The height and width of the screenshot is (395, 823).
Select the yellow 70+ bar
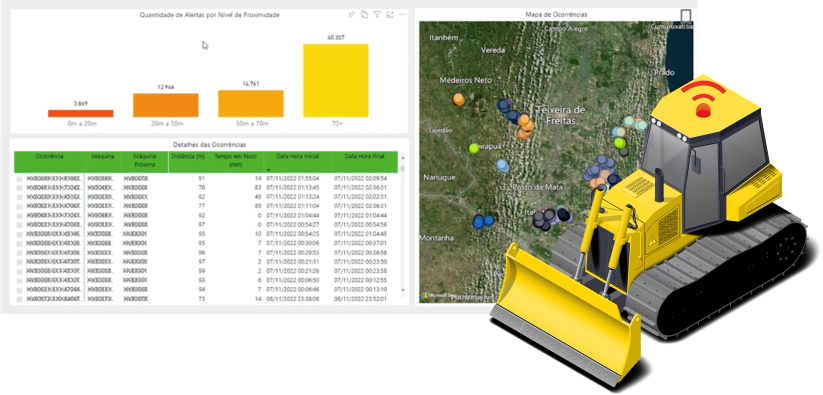(x=335, y=80)
